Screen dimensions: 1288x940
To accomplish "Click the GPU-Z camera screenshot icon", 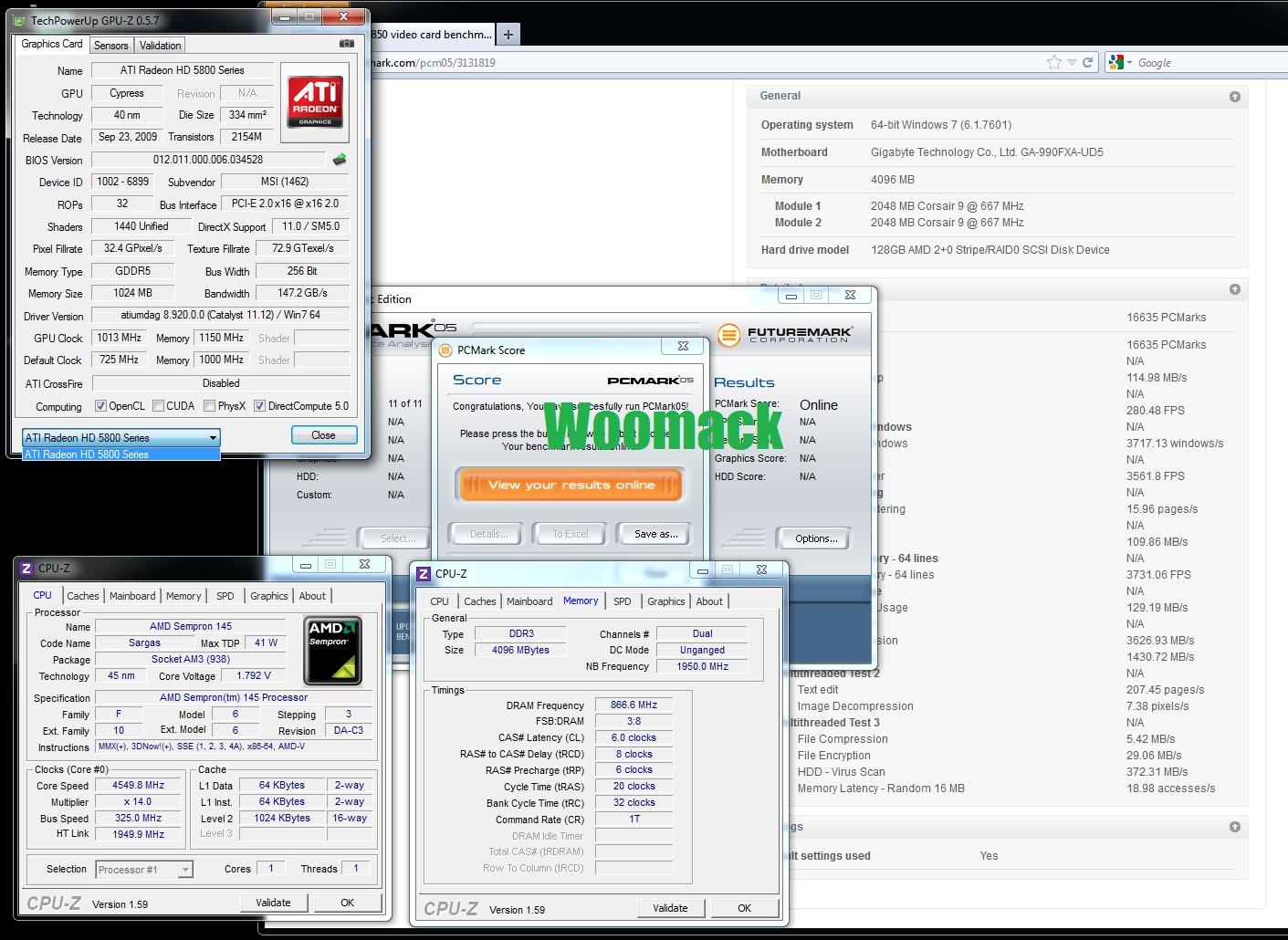I will coord(347,44).
